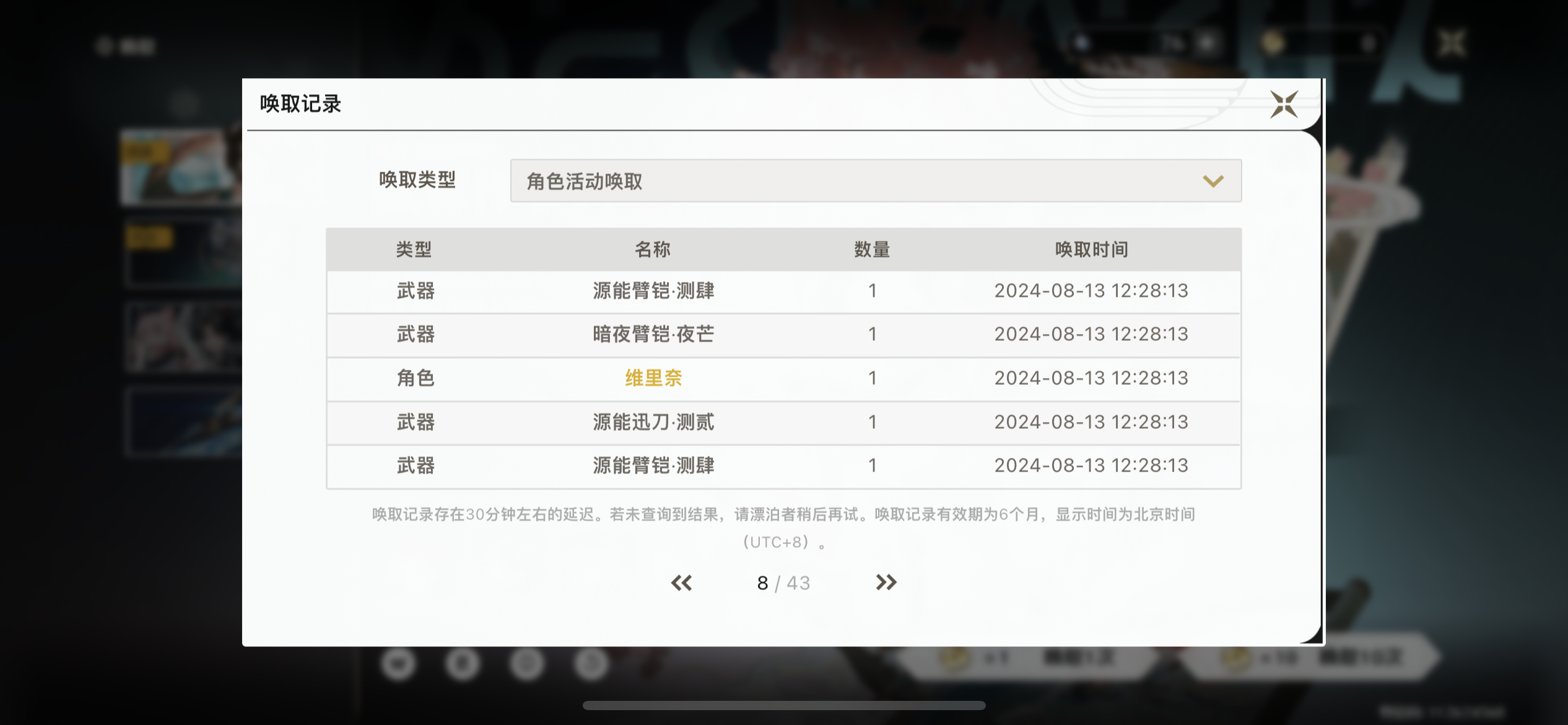Viewport: 1568px width, 725px height.
Task: Click first blurred round icon below dialog
Action: [x=398, y=664]
